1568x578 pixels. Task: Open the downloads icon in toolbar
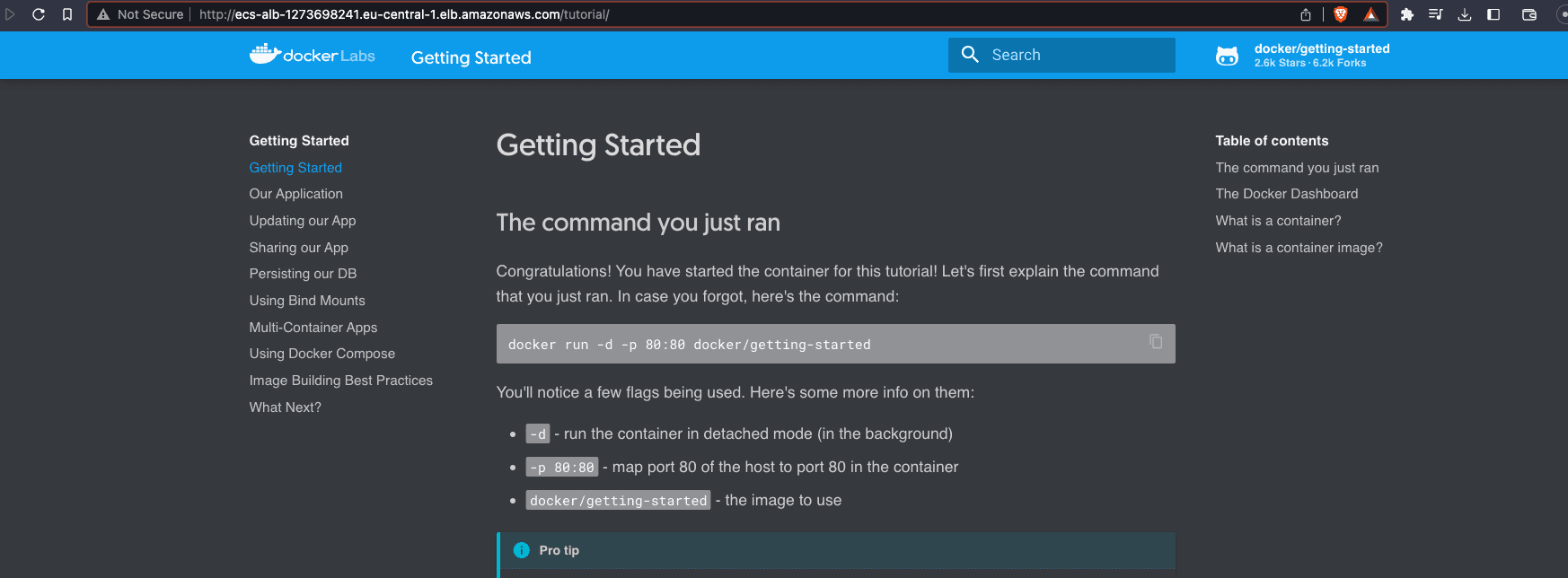[x=1465, y=14]
